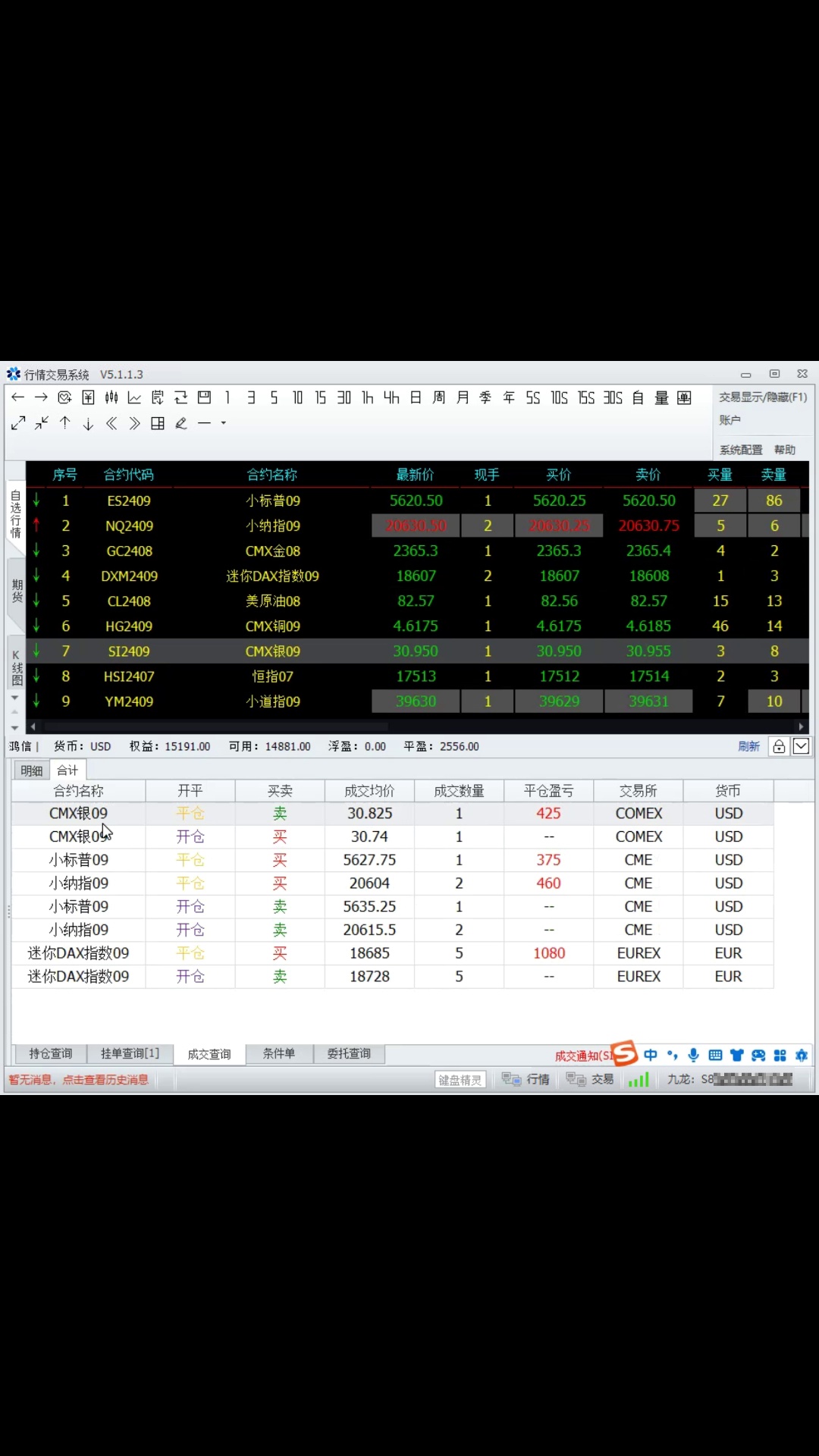Sort by the 最新价 column header
The height and width of the screenshot is (1456, 819).
(416, 475)
